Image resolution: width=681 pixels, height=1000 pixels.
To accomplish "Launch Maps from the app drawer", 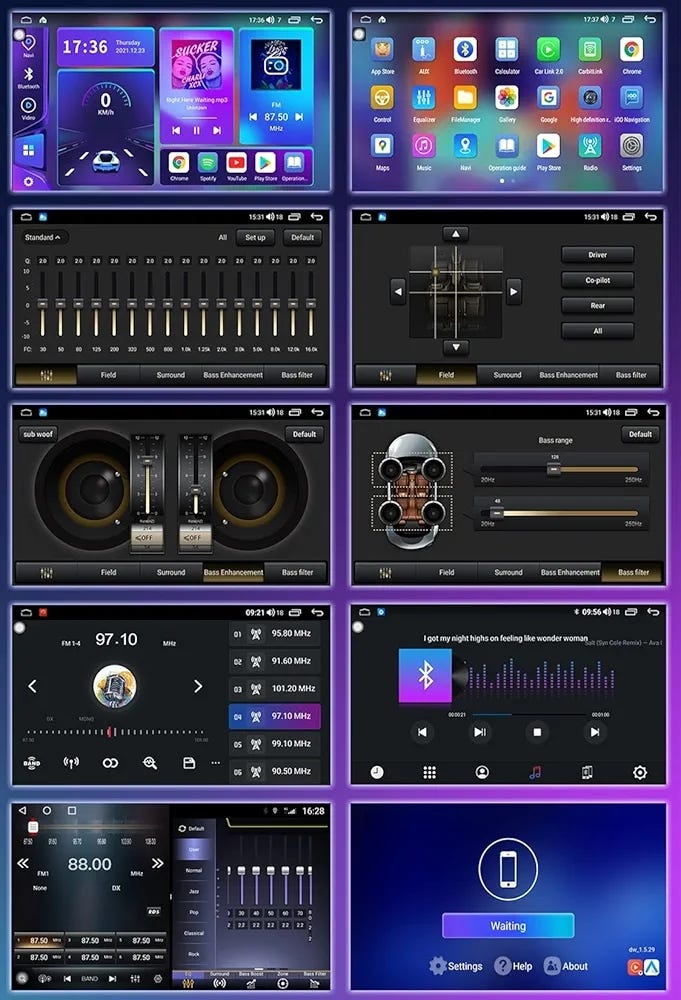I will [x=383, y=152].
